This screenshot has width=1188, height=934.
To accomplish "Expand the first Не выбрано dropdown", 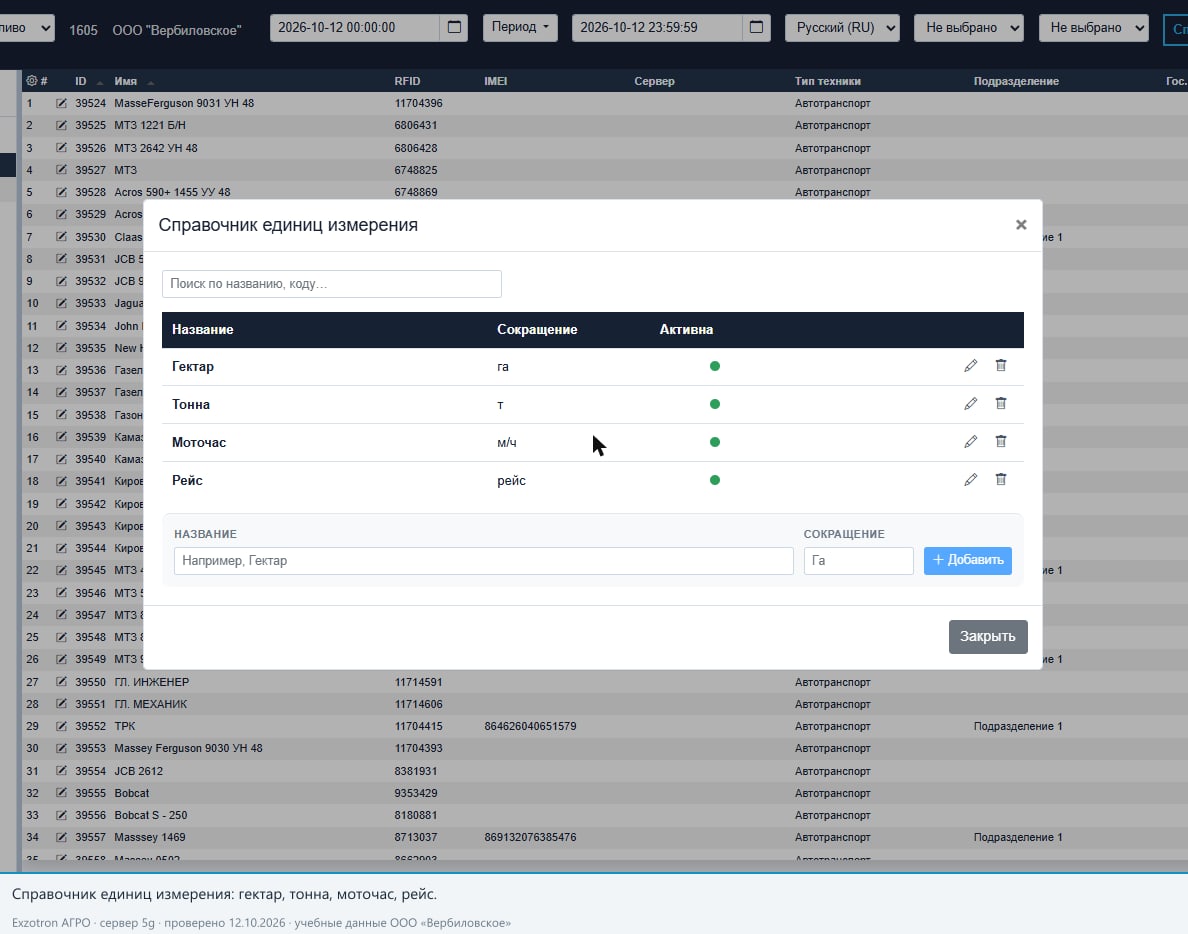I will 969,28.
